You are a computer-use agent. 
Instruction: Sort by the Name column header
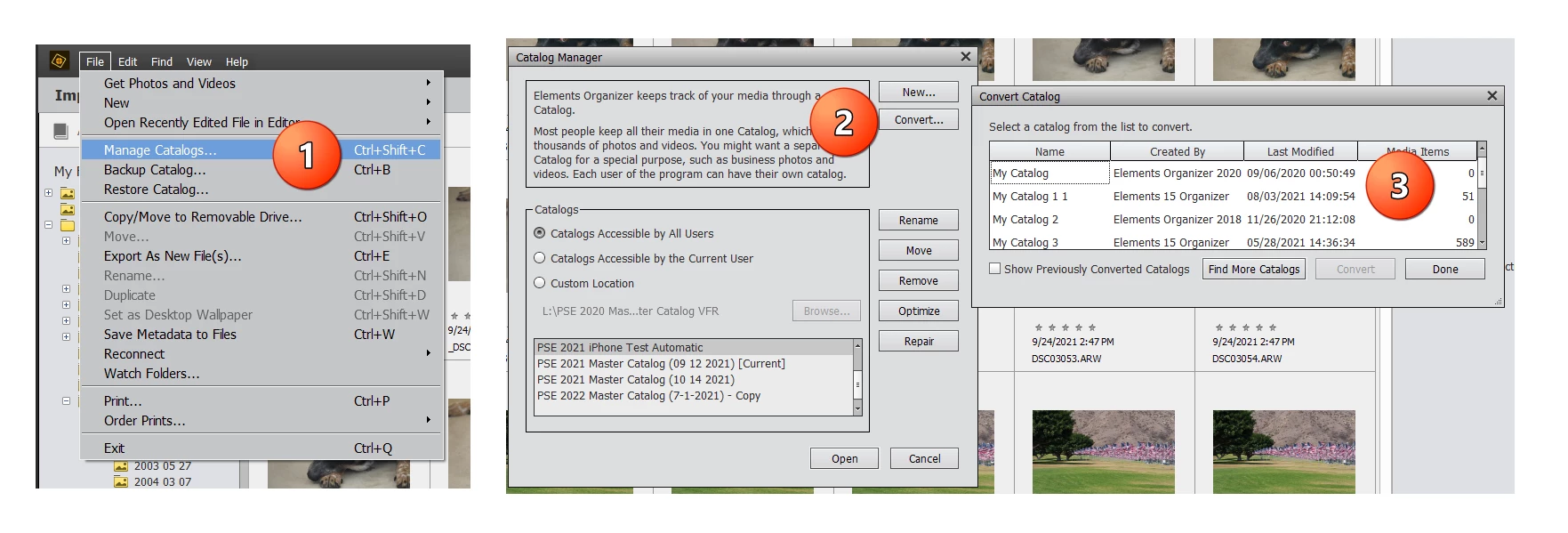coord(1049,151)
